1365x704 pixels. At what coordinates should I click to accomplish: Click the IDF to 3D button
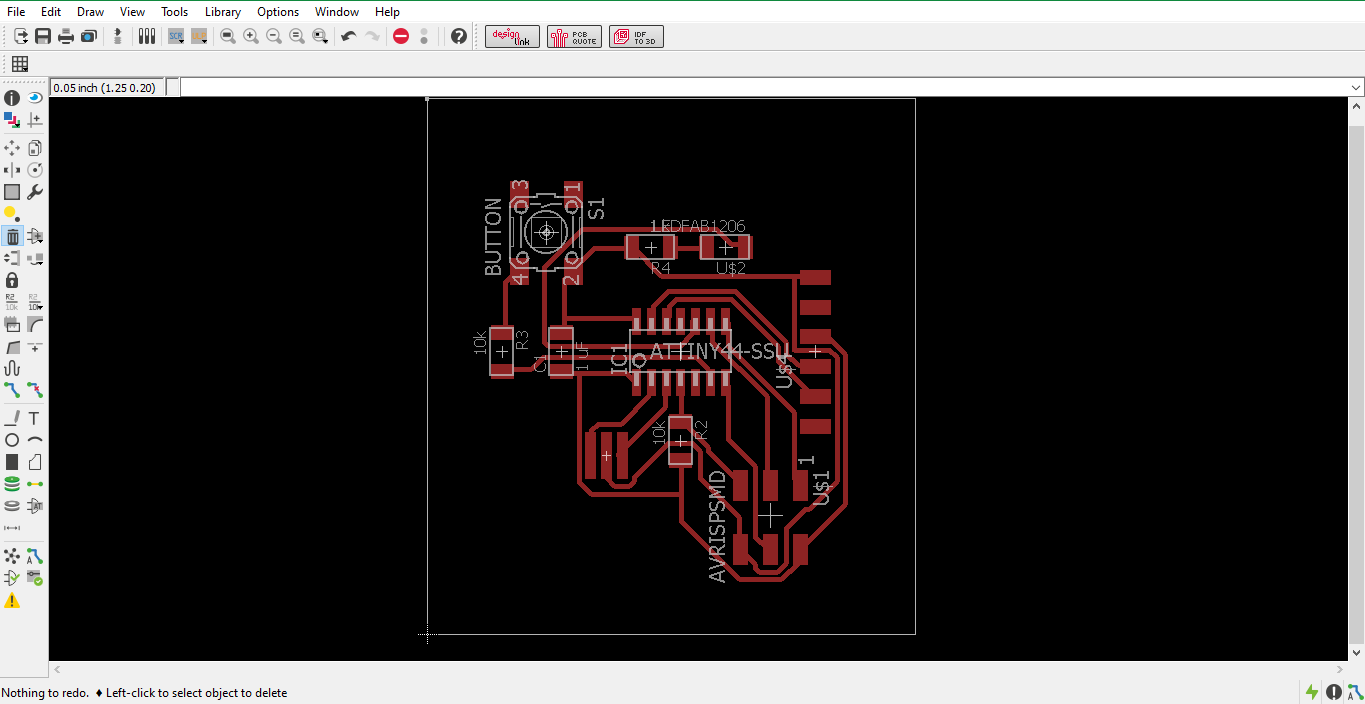636,36
